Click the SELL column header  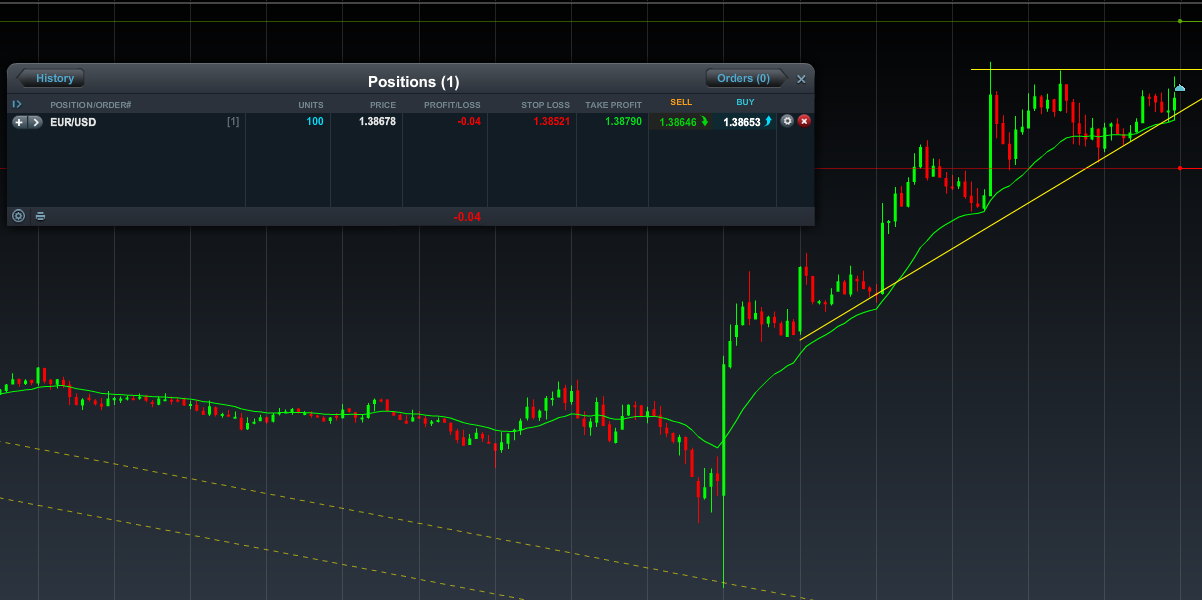pos(681,102)
